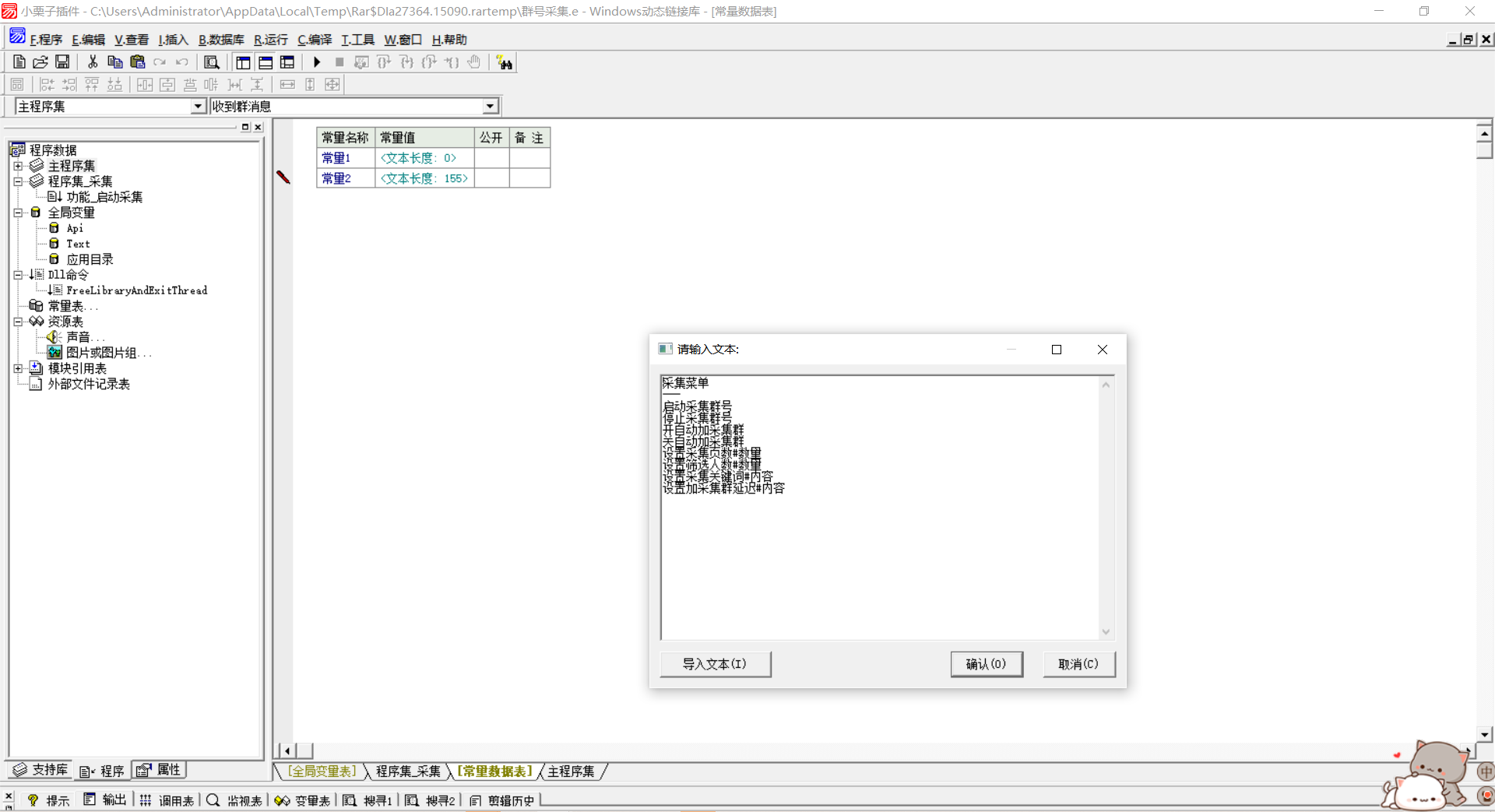Click the 导入文本(I) button
Image resolution: width=1495 pixels, height=812 pixels.
[x=715, y=664]
